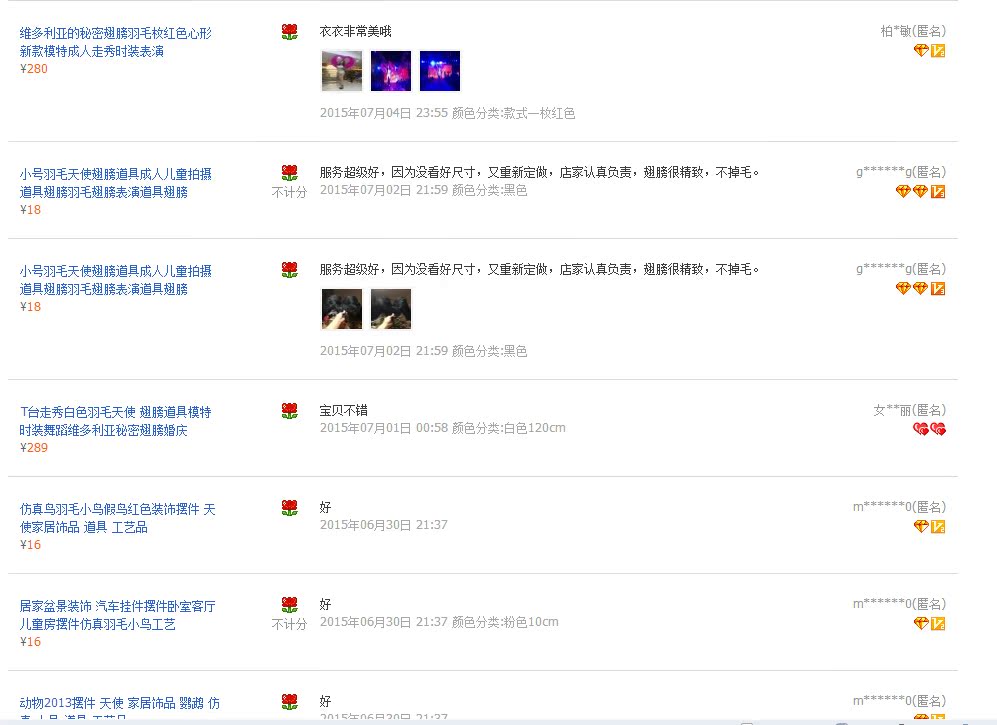The width and height of the screenshot is (997, 725).
Task: Click username 柏*敏(匿名)
Action: tap(913, 31)
